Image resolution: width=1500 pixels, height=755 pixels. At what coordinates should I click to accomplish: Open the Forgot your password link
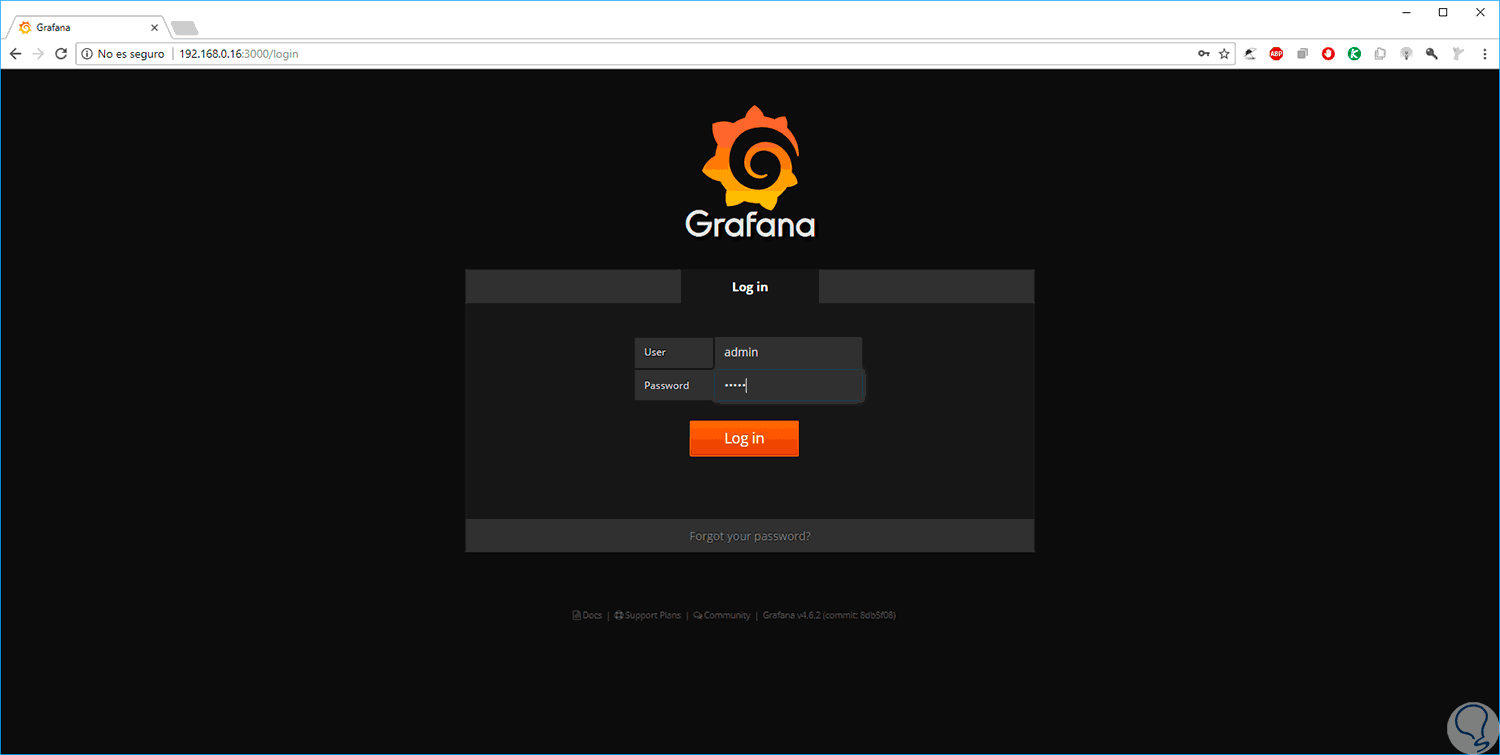pyautogui.click(x=750, y=536)
